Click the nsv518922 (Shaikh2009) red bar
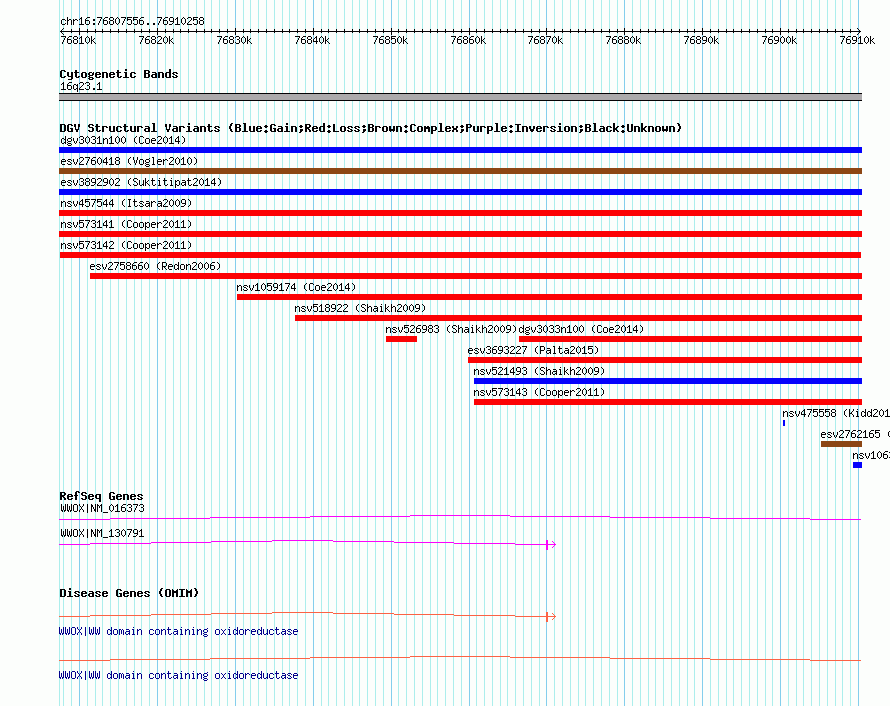Screen dimensions: 890x706 tap(578, 318)
